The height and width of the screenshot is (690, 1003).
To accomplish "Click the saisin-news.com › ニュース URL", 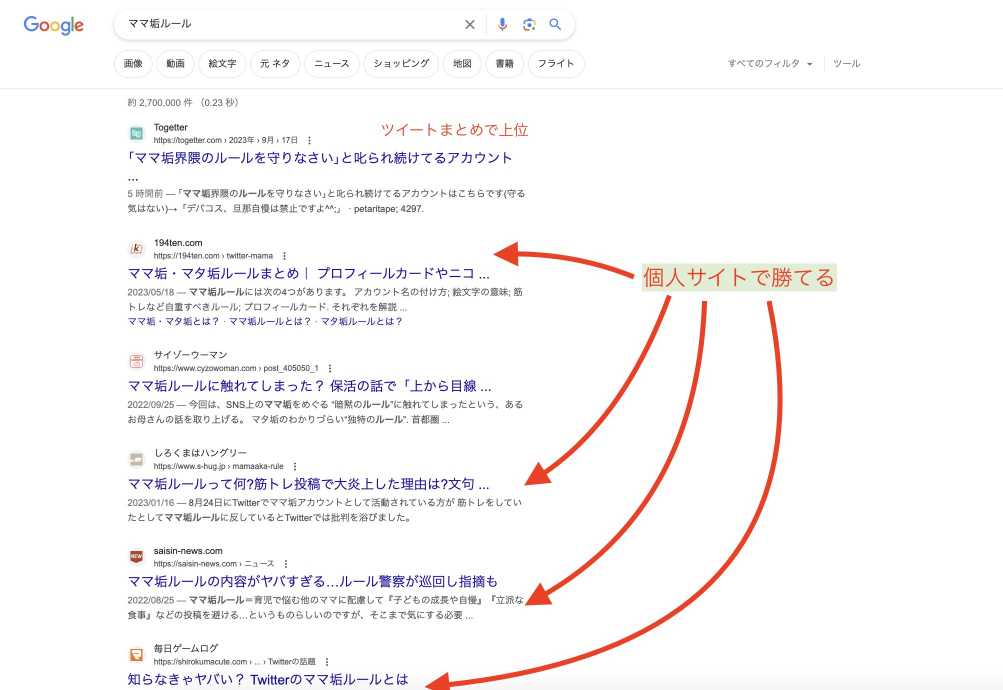I will (214, 564).
